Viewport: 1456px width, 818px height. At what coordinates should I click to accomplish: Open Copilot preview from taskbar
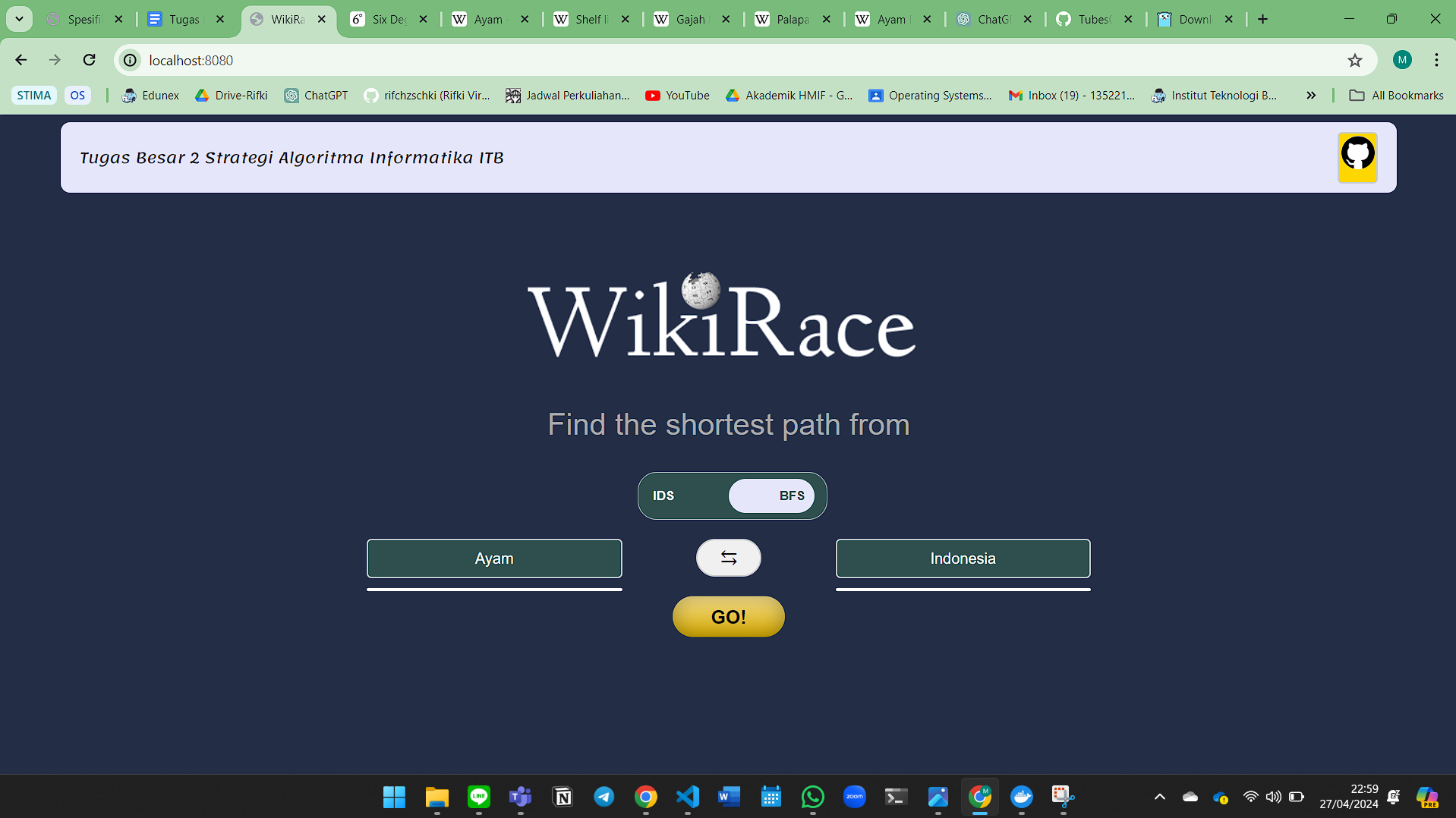click(x=1427, y=797)
